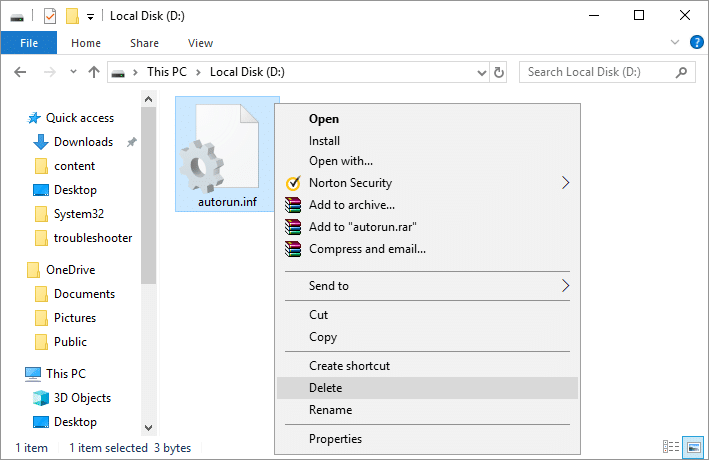The height and width of the screenshot is (460, 709).
Task: Open the address bar history dropdown
Action: 481,72
